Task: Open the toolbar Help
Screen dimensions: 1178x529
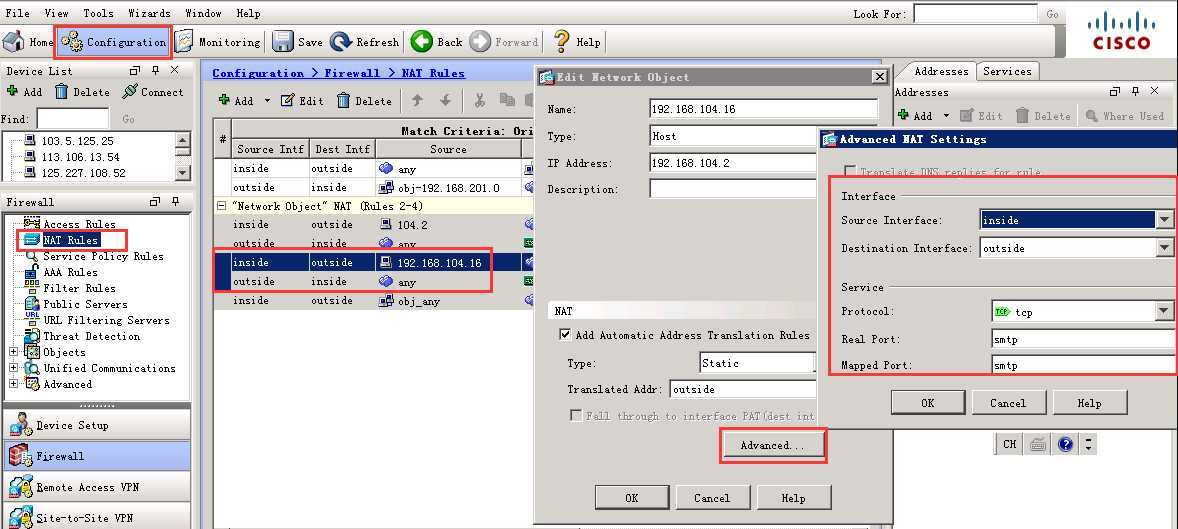Action: 576,42
